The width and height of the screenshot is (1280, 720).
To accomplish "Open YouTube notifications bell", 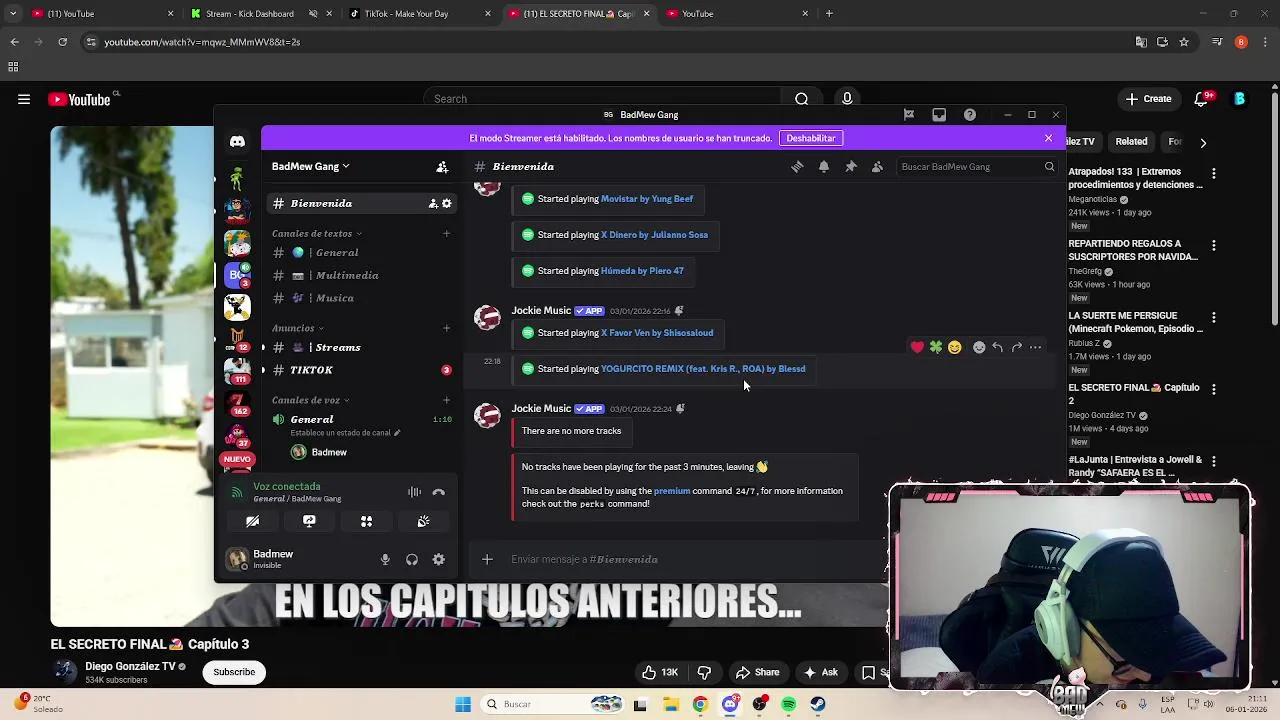I will tap(1201, 99).
